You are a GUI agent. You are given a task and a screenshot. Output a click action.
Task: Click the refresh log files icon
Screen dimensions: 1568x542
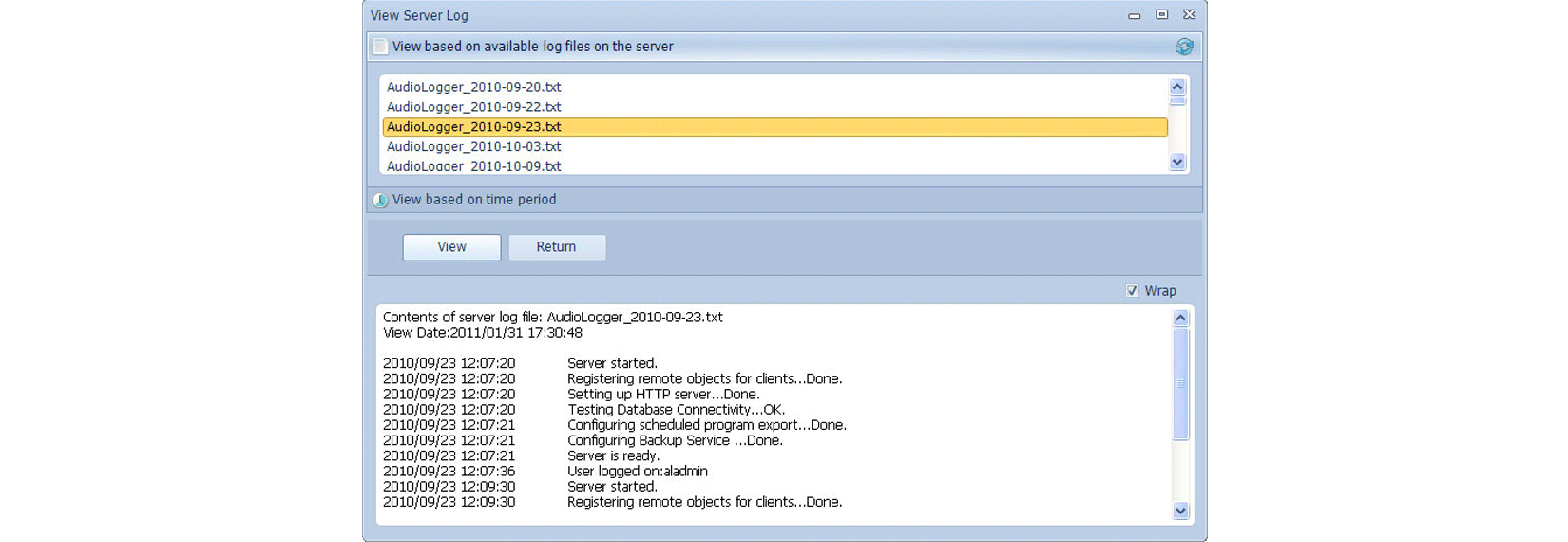pos(1183,47)
